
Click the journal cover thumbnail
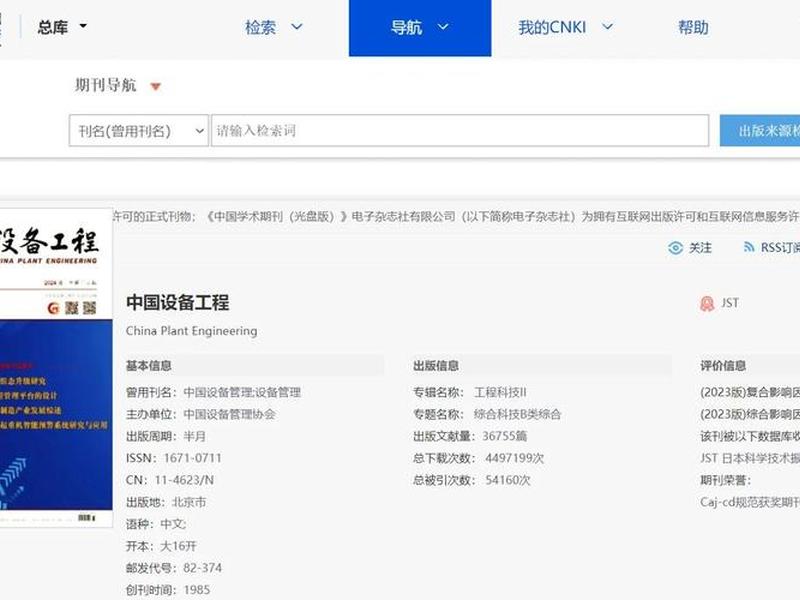pyautogui.click(x=56, y=367)
